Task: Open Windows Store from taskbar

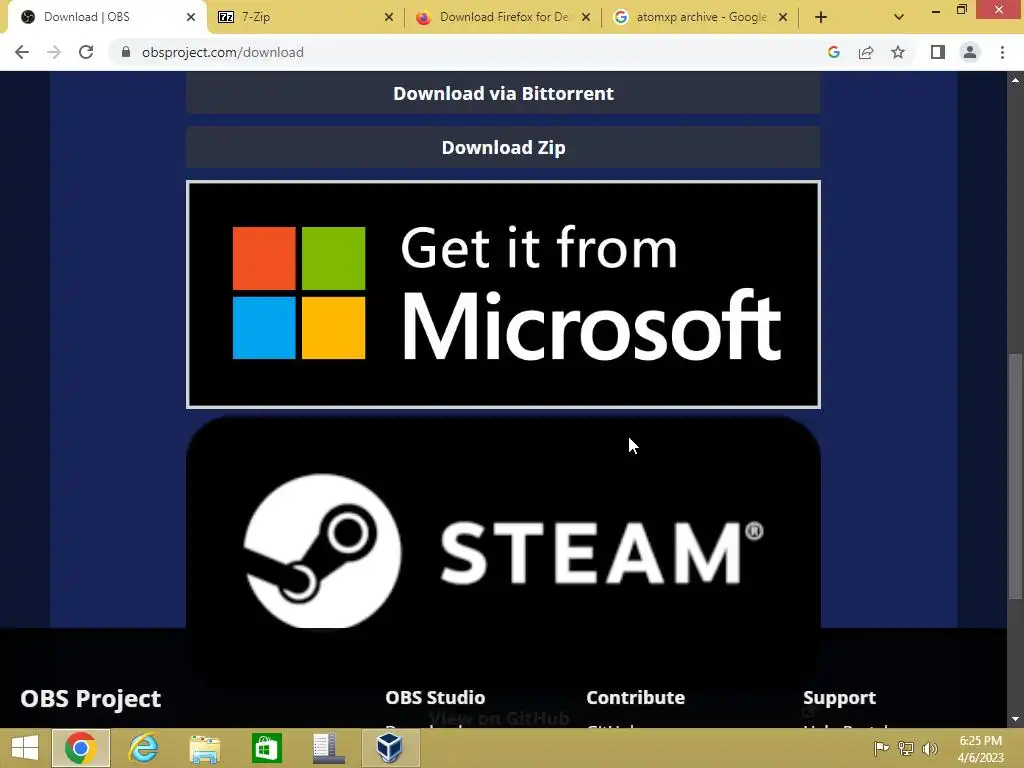Action: pos(266,748)
